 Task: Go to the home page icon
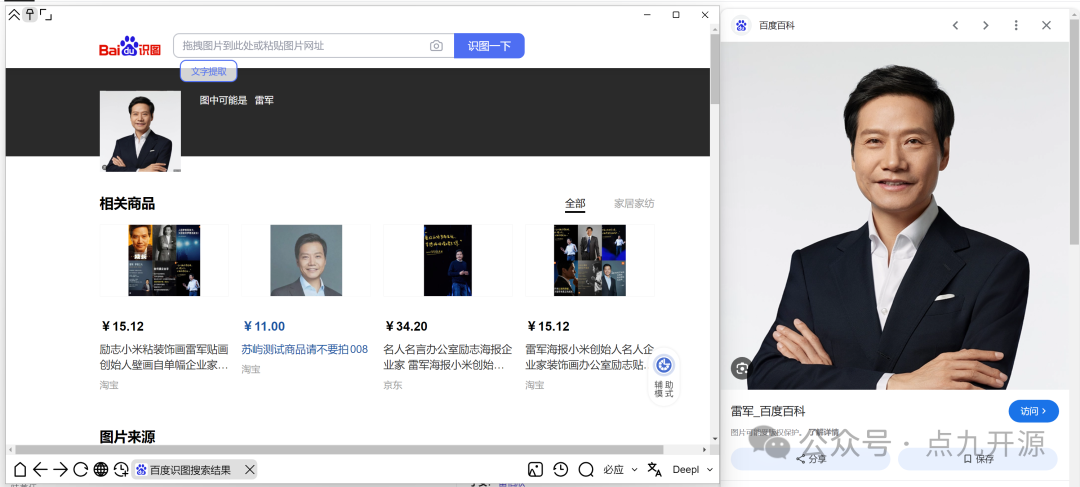click(x=20, y=470)
